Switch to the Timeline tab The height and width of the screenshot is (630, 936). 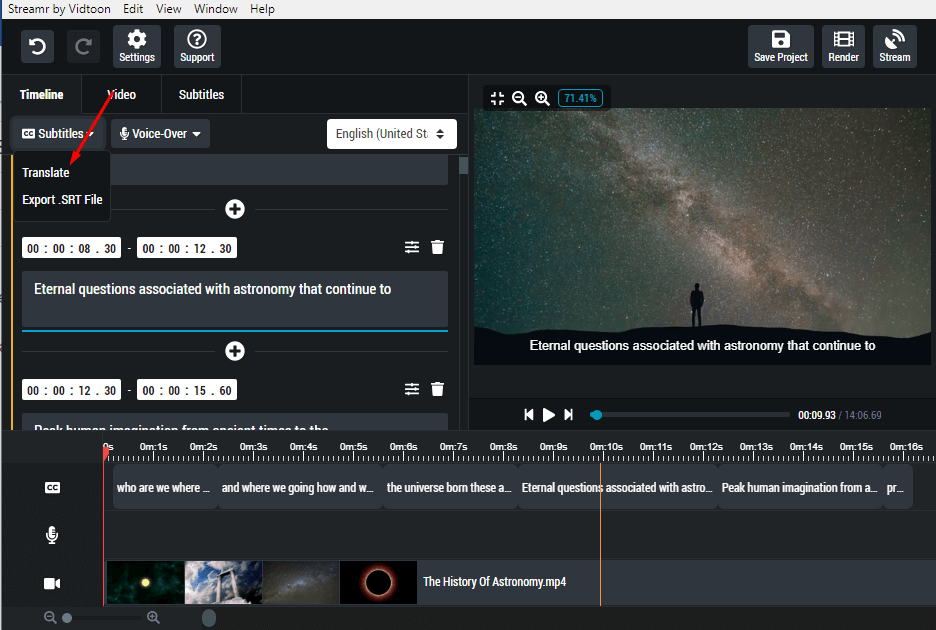(41, 94)
